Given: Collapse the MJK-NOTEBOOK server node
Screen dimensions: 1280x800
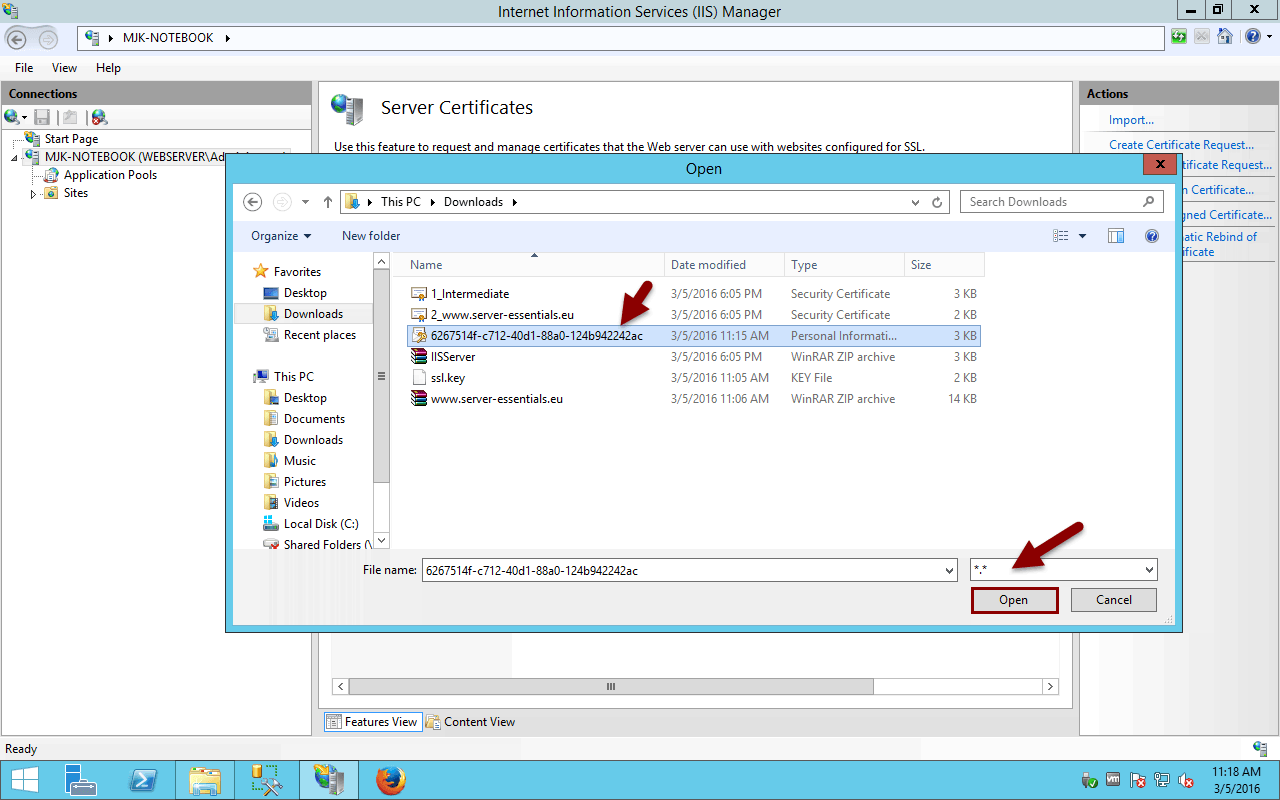Looking at the screenshot, I should pos(15,157).
